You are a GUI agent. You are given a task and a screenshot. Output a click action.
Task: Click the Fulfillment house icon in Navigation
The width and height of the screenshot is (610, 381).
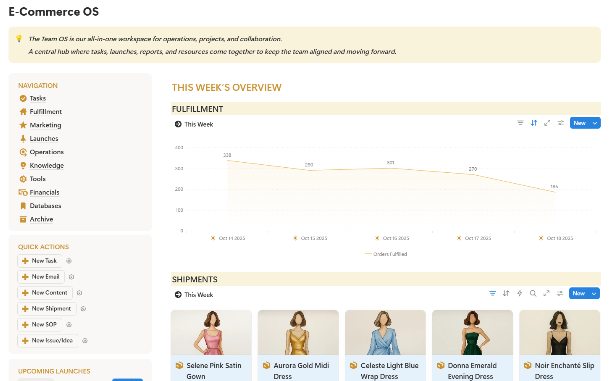[x=23, y=112]
